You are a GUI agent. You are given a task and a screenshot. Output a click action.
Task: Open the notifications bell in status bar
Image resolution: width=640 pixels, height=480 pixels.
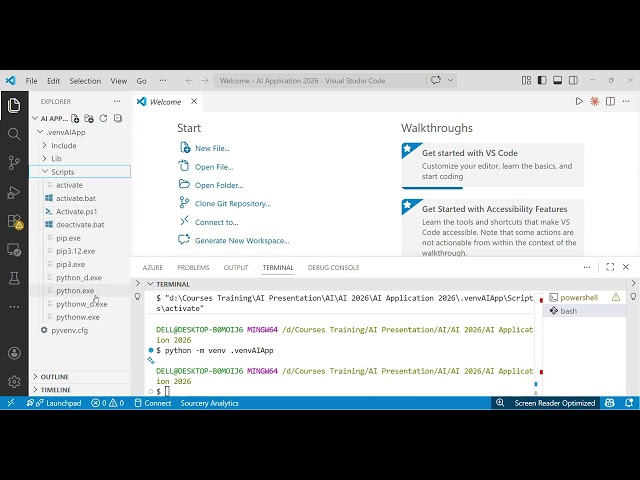click(628, 403)
